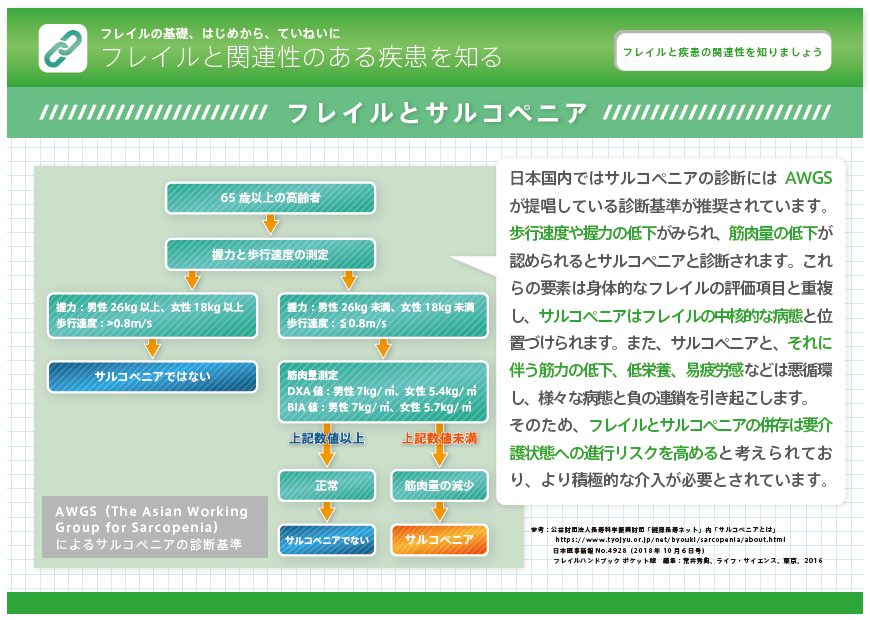
Task: Click the orange サルコペニア result box
Action: [x=439, y=540]
